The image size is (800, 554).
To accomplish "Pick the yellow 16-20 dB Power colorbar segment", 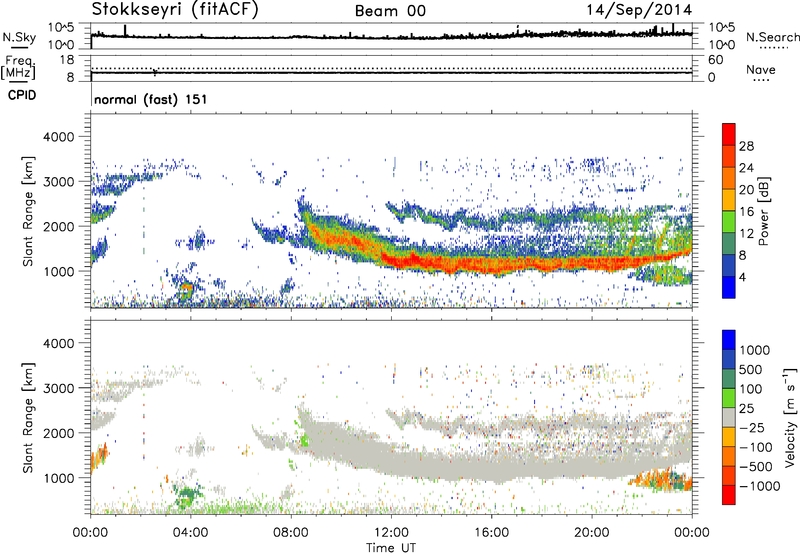I will pyautogui.click(x=729, y=200).
